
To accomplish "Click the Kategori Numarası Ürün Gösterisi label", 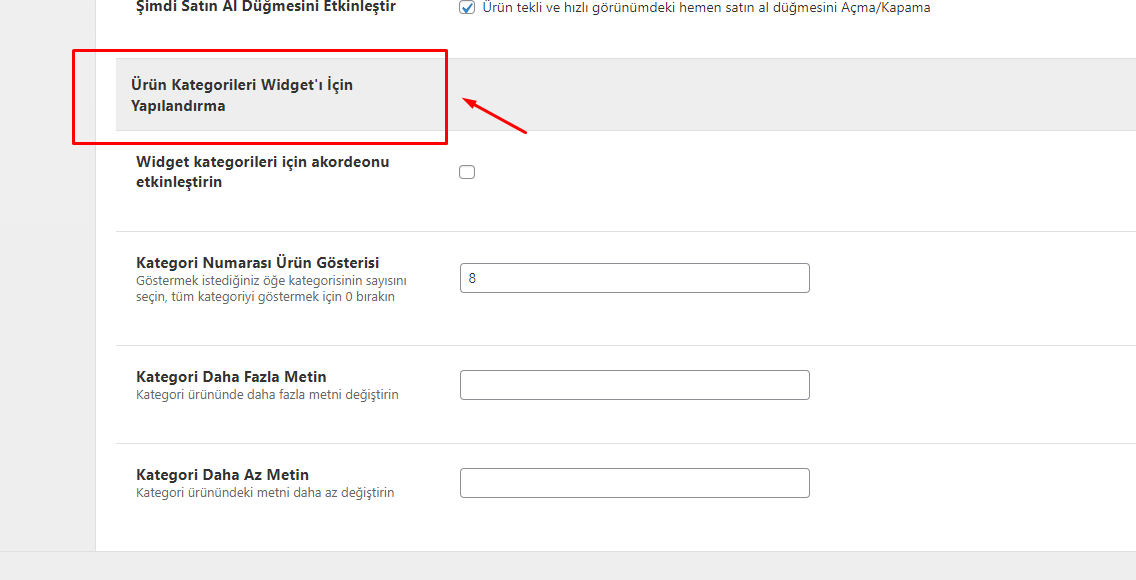I will click(258, 262).
